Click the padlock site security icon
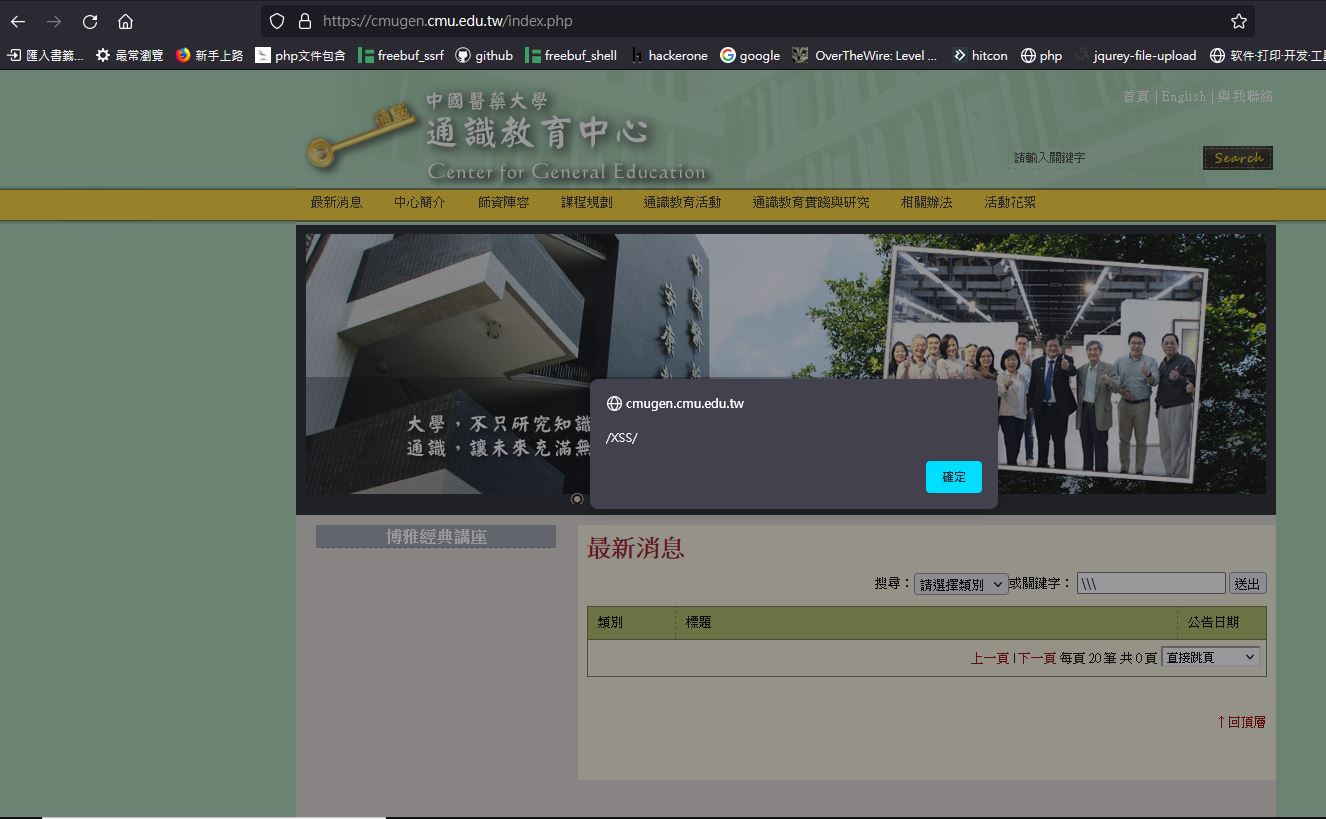 [x=305, y=21]
